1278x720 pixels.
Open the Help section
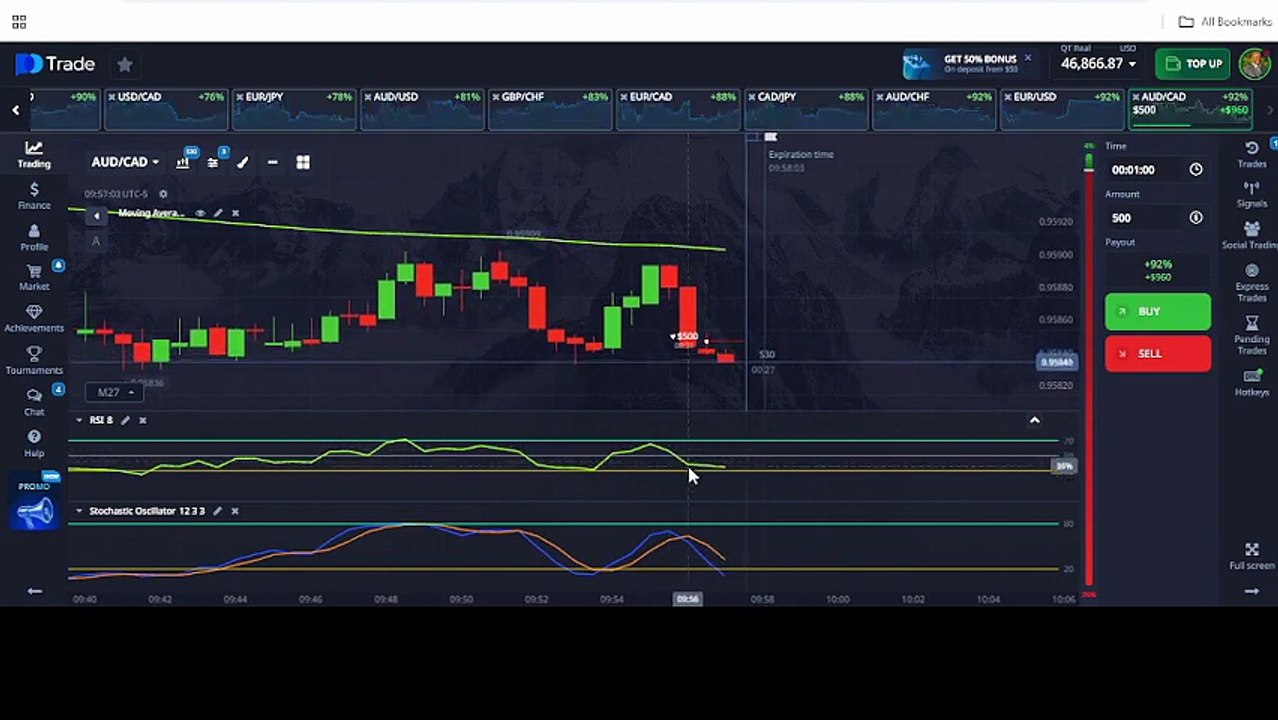point(33,444)
